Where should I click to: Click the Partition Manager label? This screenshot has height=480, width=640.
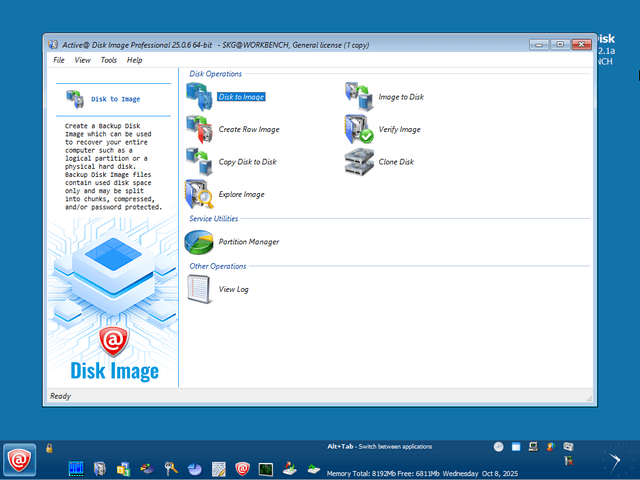coord(249,242)
